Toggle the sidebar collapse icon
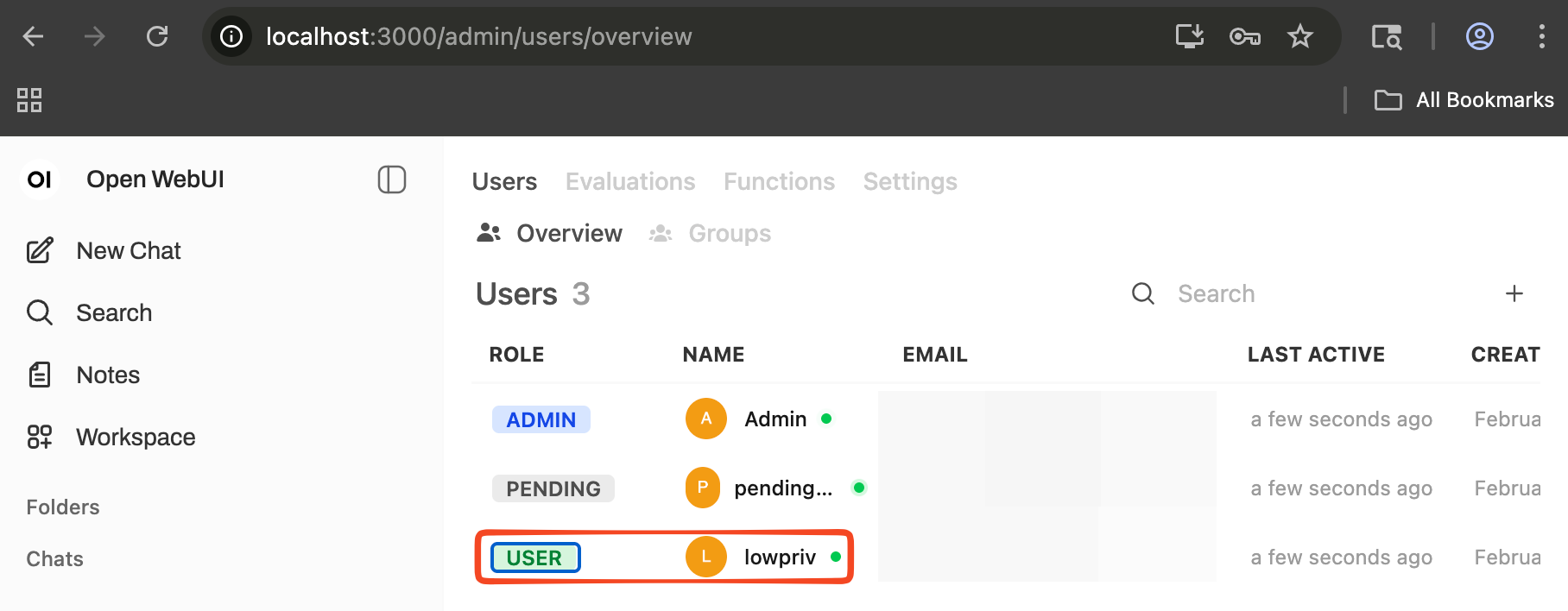 pos(391,180)
